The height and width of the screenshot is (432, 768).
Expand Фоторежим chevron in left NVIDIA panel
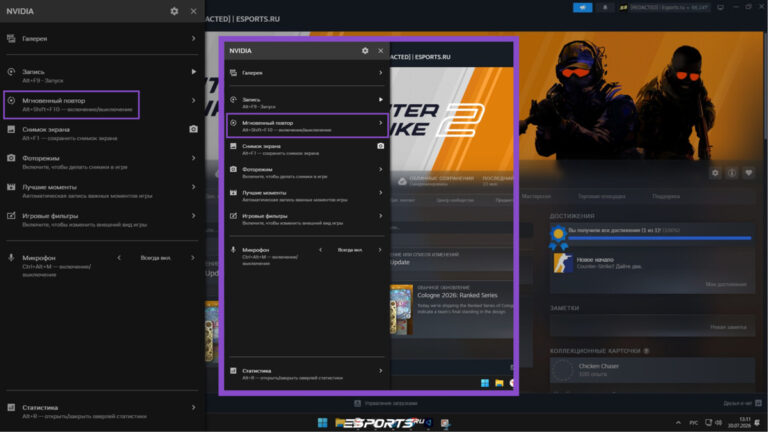pyautogui.click(x=193, y=158)
